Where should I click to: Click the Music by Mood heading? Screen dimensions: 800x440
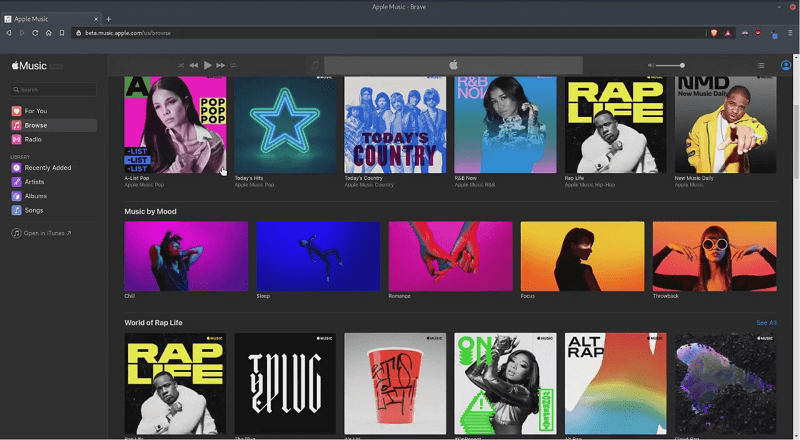point(151,211)
